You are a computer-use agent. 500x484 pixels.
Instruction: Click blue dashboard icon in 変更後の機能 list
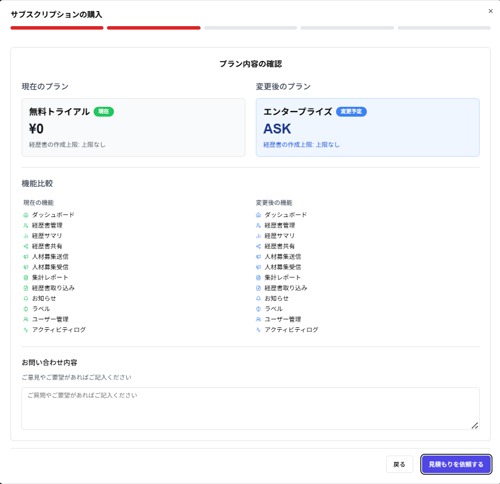pos(258,215)
